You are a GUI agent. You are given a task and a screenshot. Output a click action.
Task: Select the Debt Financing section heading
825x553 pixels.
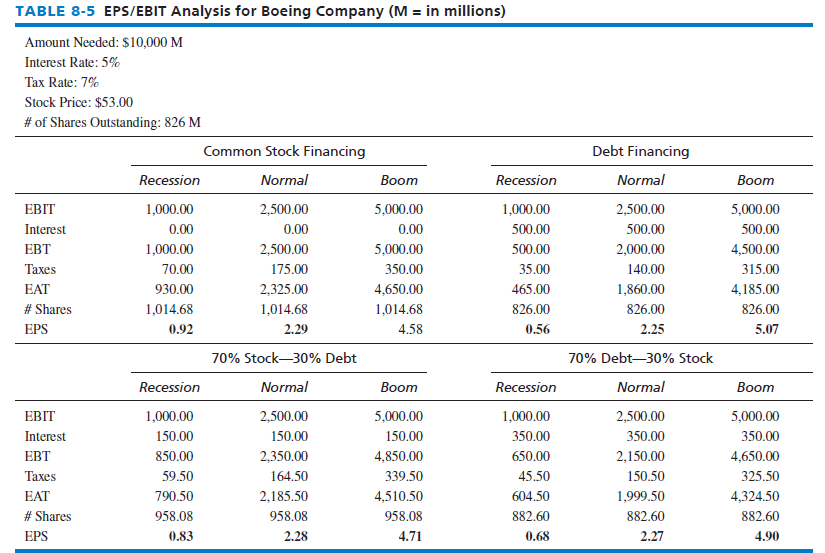pos(640,152)
